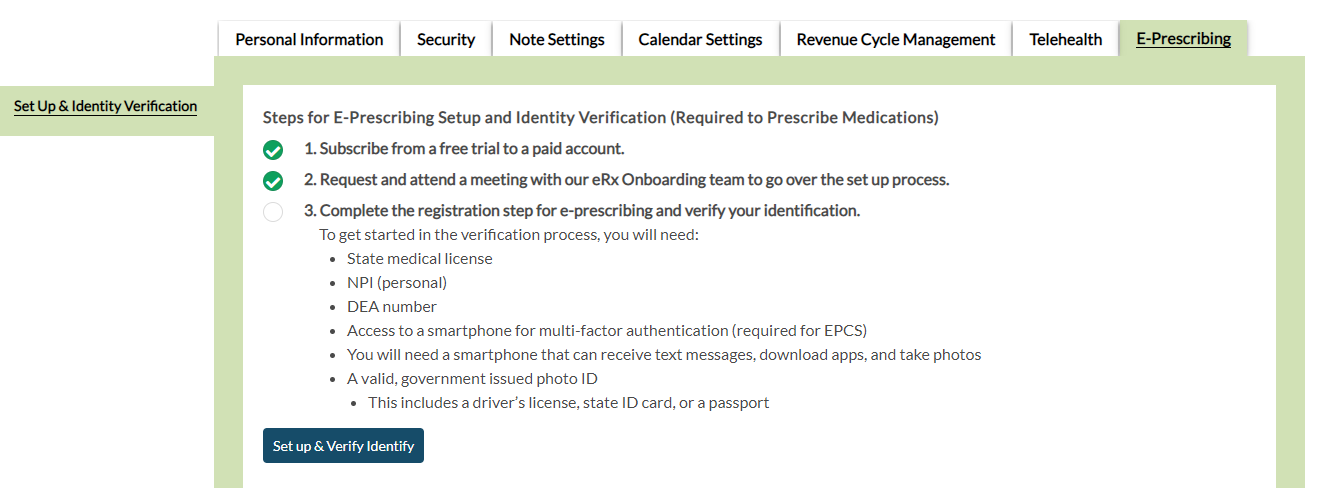This screenshot has width=1318, height=488.
Task: Open the Revenue Cycle Management tab
Action: pos(896,40)
